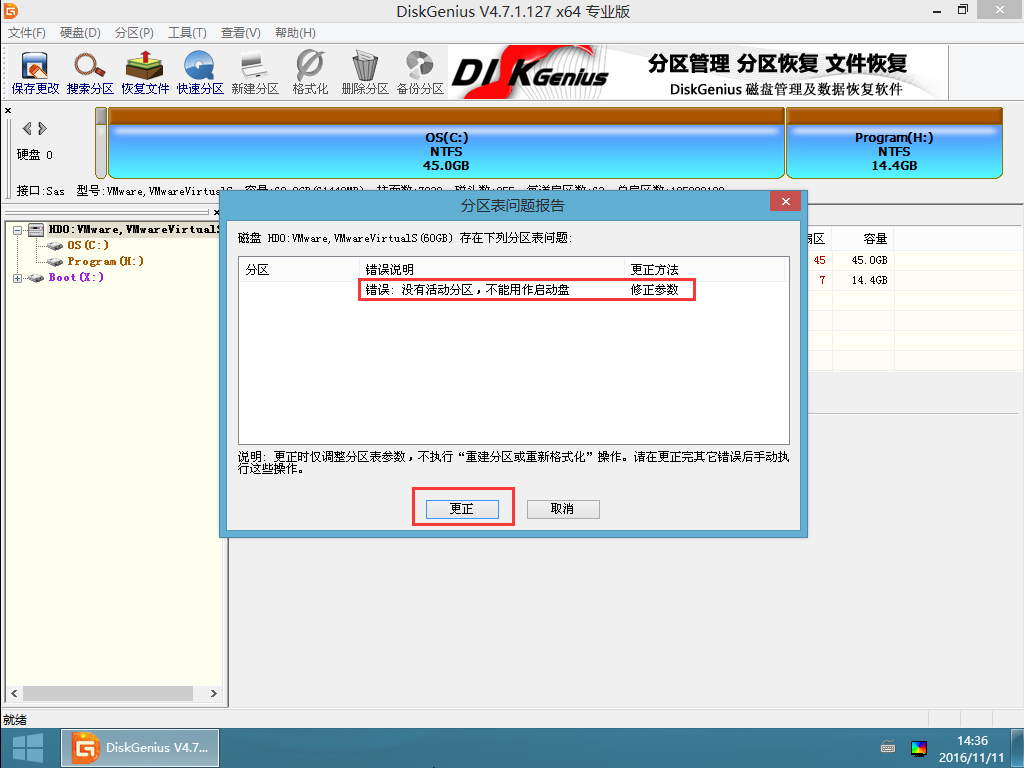This screenshot has width=1024, height=768.
Task: Click the 45.0GB capacity cell
Action: click(869, 260)
